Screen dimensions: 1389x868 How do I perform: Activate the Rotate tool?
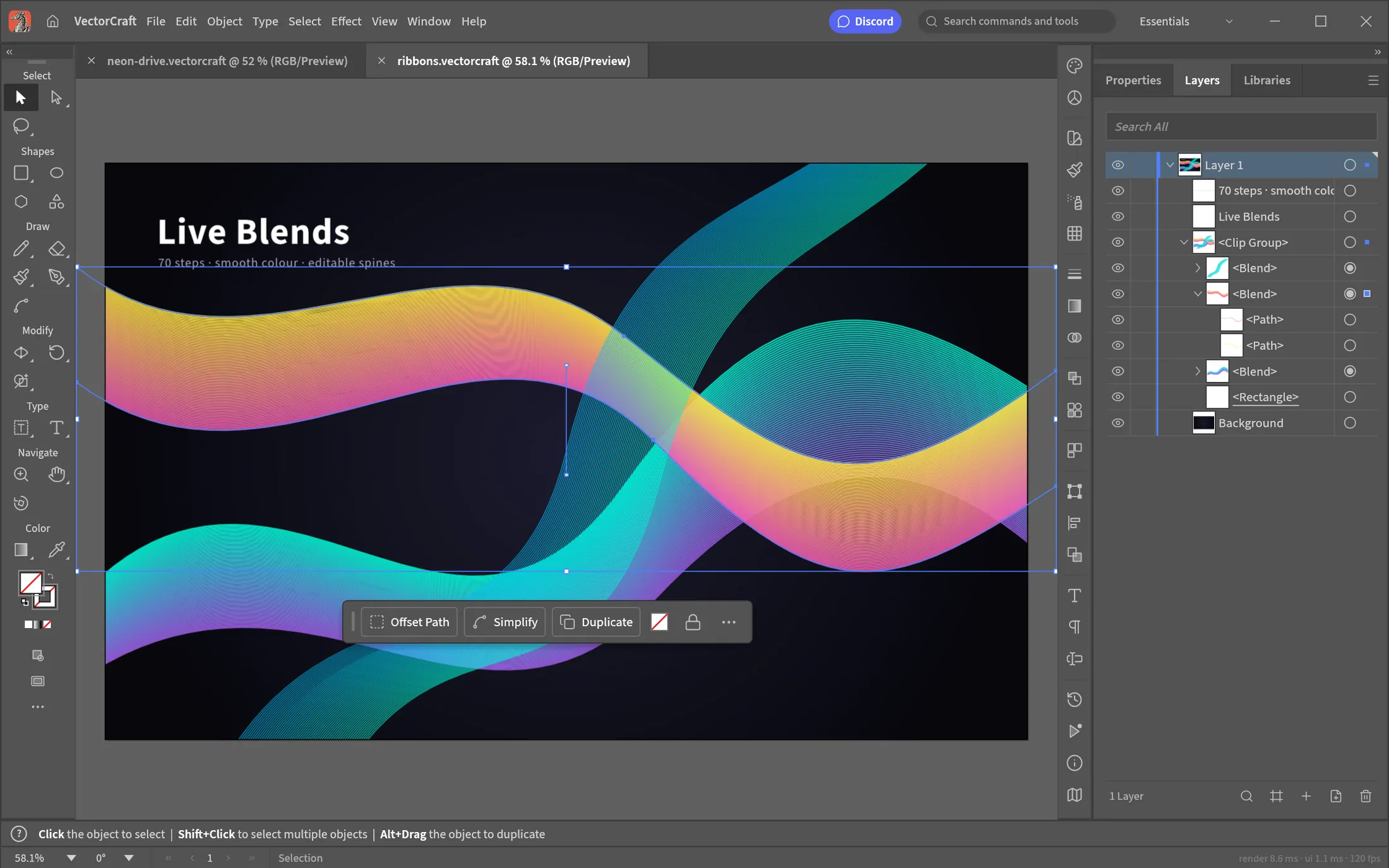point(56,353)
